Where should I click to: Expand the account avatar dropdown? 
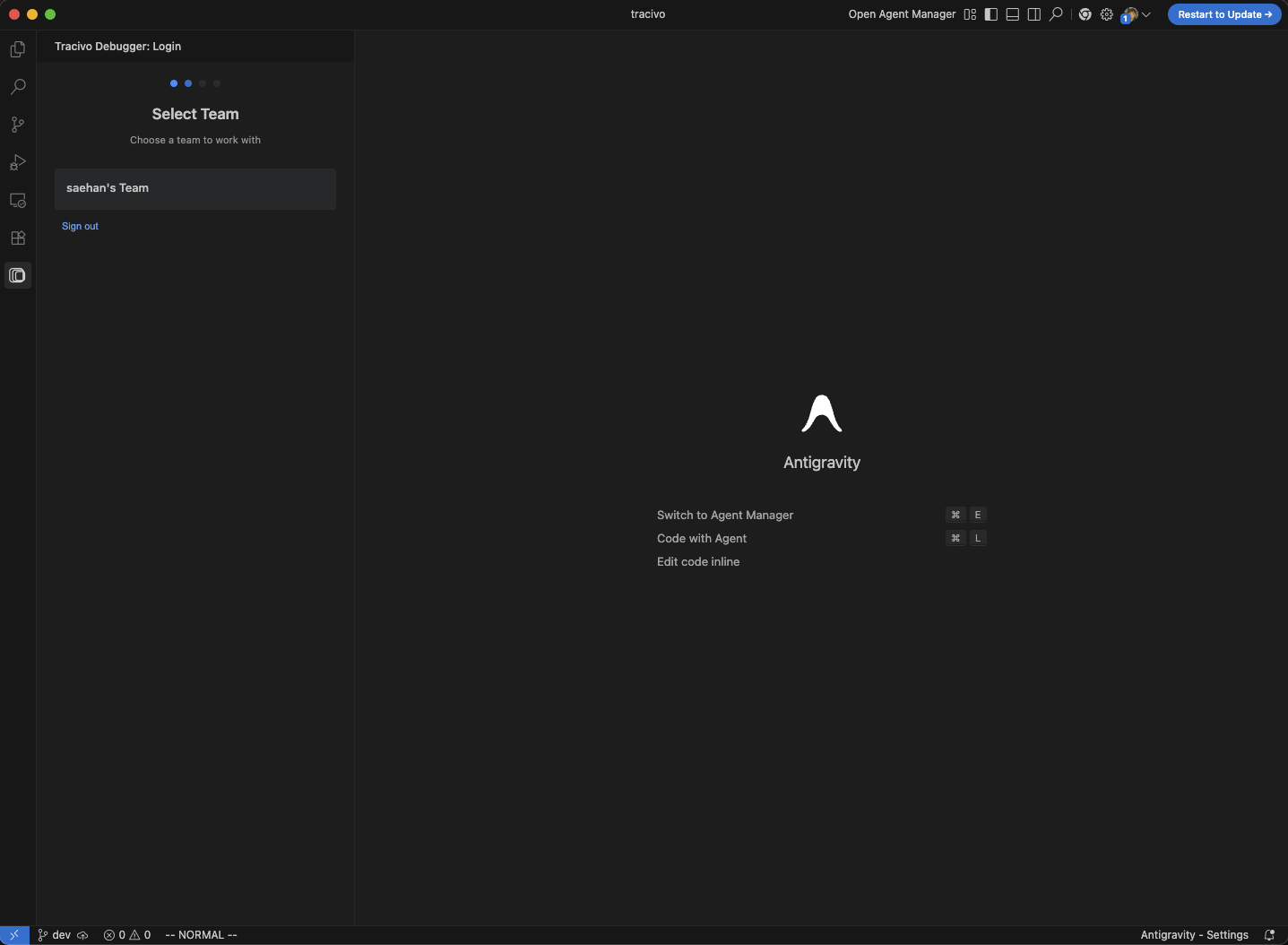[x=1136, y=14]
